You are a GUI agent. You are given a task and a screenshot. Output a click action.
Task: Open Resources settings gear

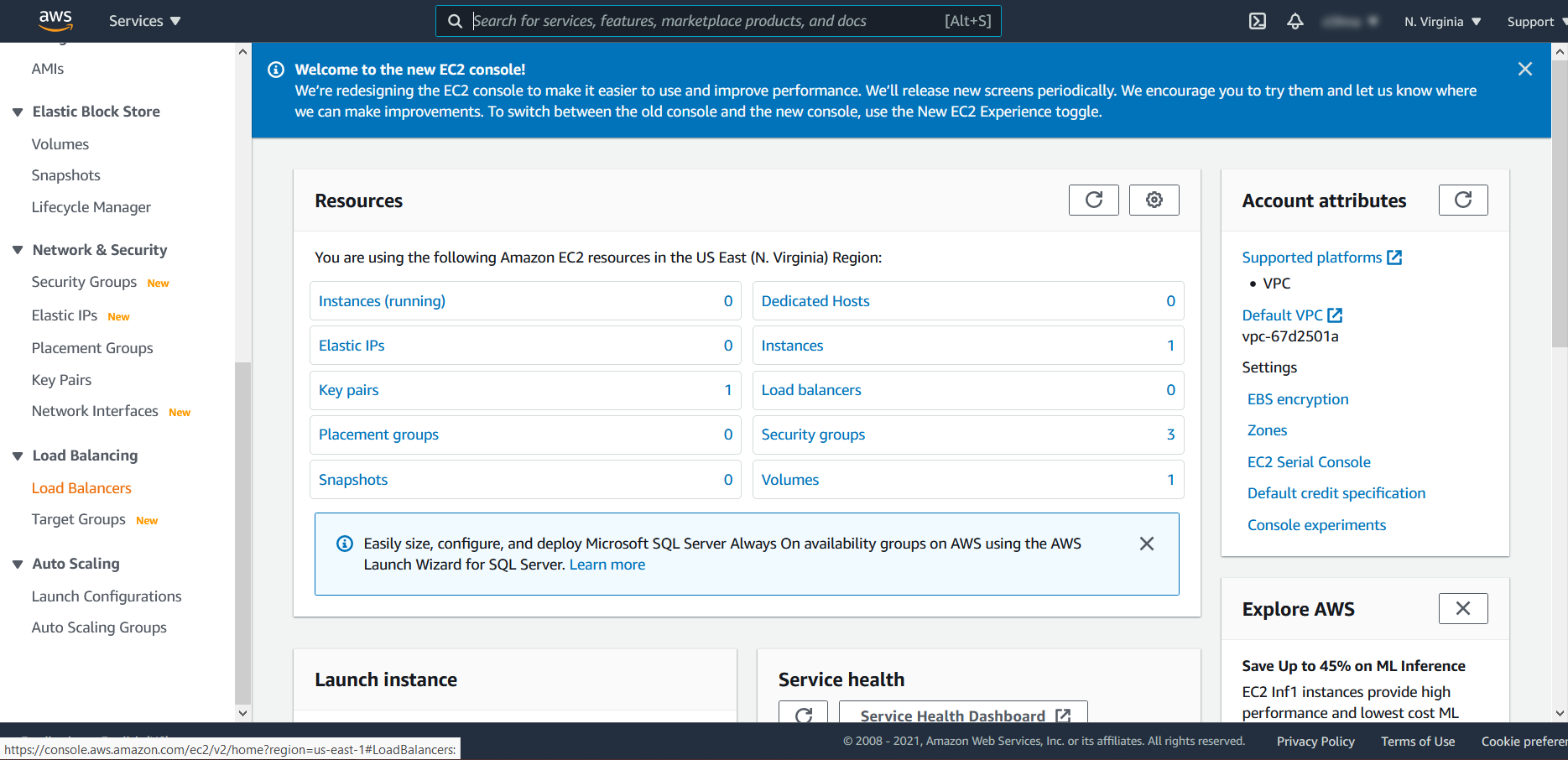coord(1154,200)
